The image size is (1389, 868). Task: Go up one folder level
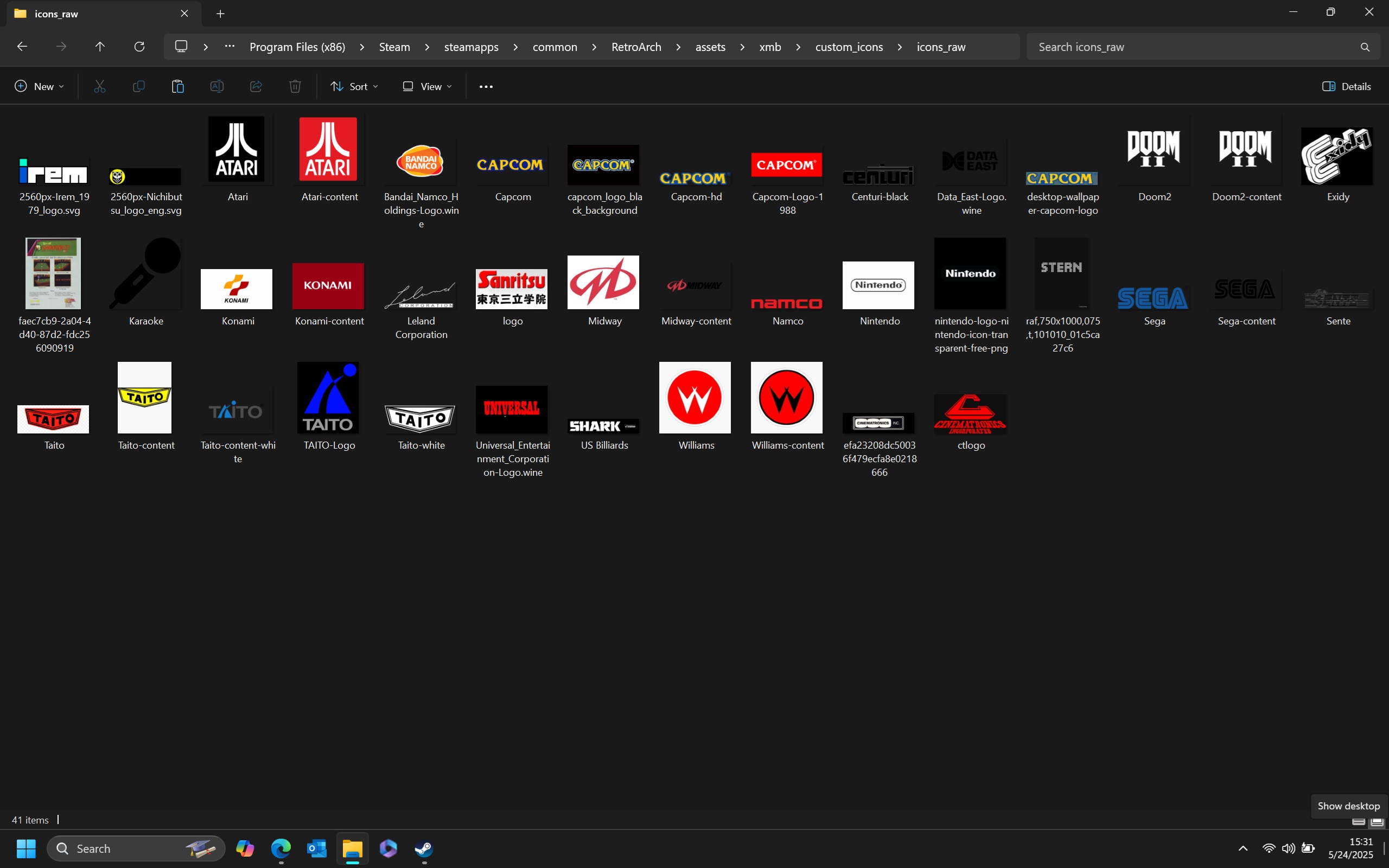100,47
